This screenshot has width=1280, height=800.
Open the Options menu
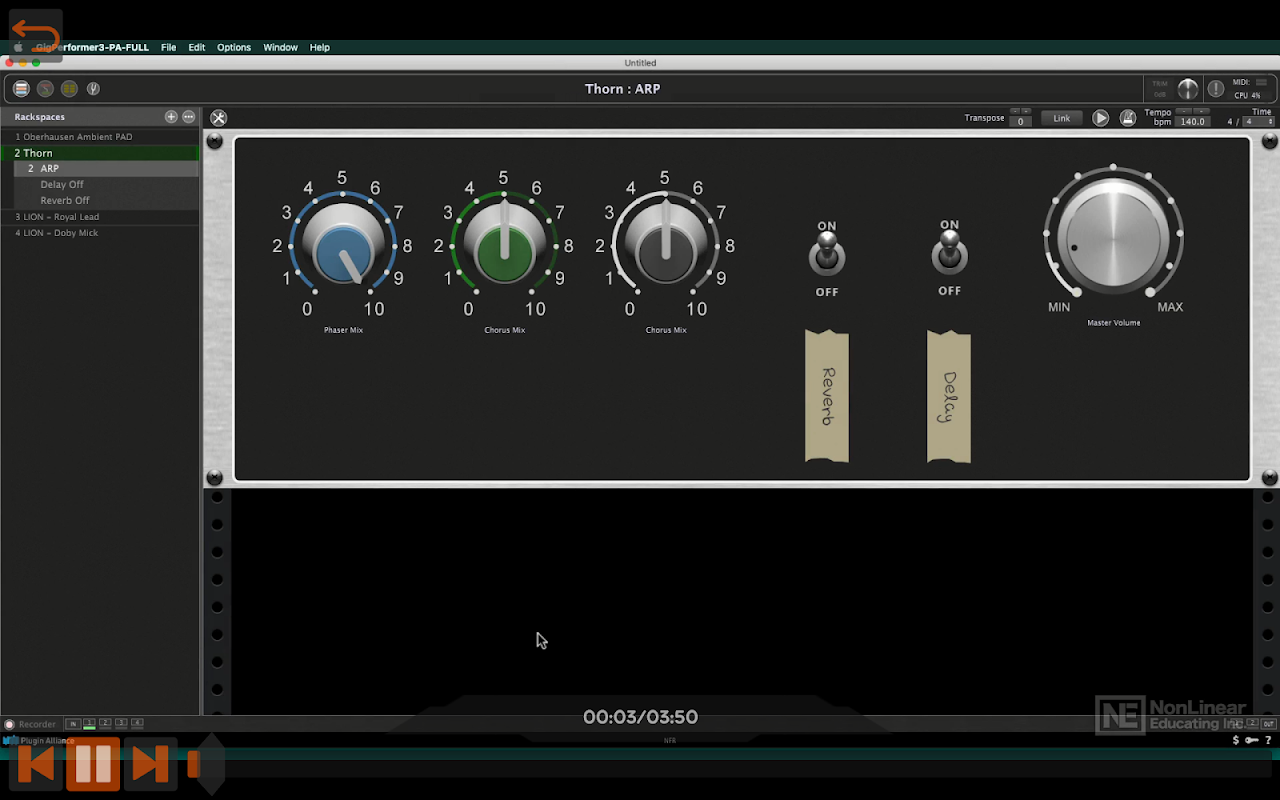pyautogui.click(x=234, y=47)
